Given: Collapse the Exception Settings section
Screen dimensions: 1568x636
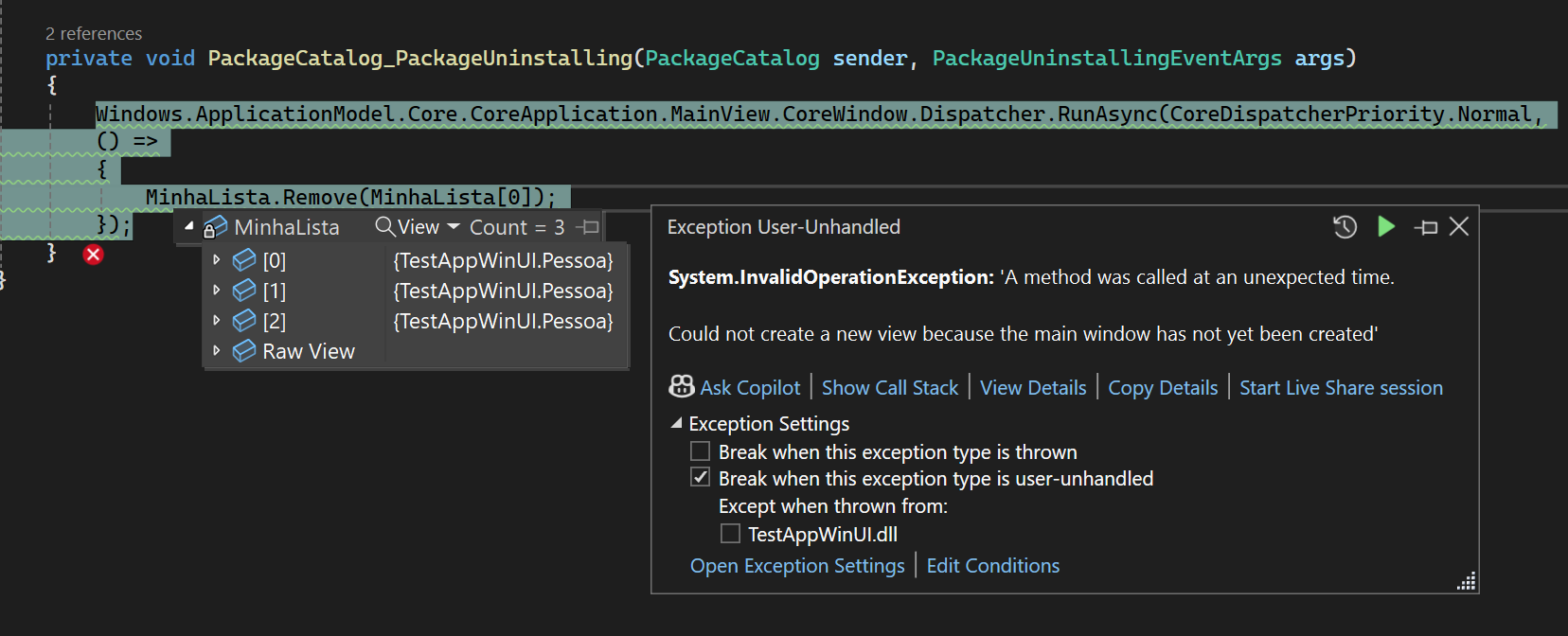Looking at the screenshot, I should pos(676,423).
